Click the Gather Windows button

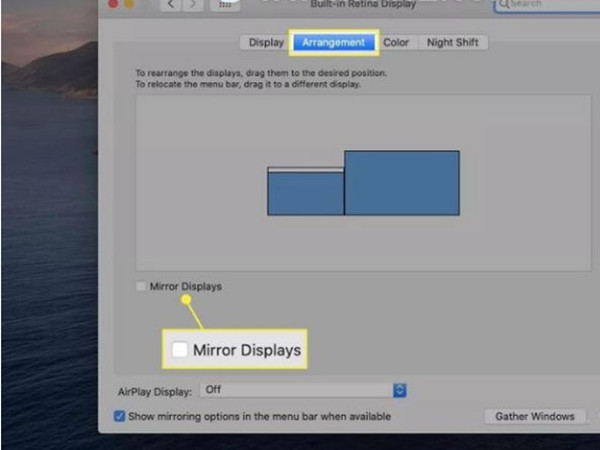coord(535,416)
